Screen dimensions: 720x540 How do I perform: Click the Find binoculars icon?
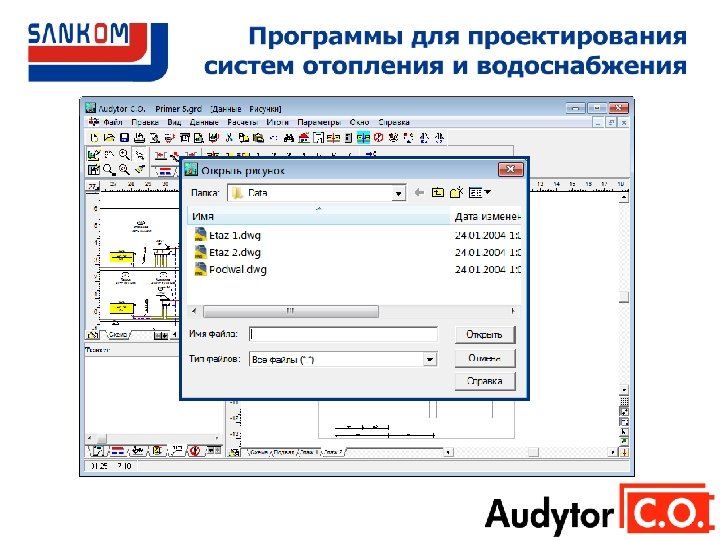pyautogui.click(x=289, y=137)
